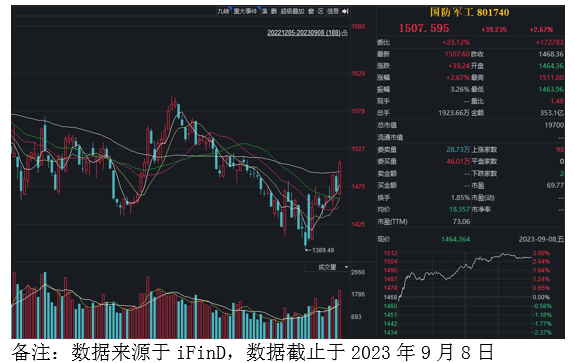Click the 换手 value 1.85%
The height and width of the screenshot is (363, 575).
[x=460, y=198]
